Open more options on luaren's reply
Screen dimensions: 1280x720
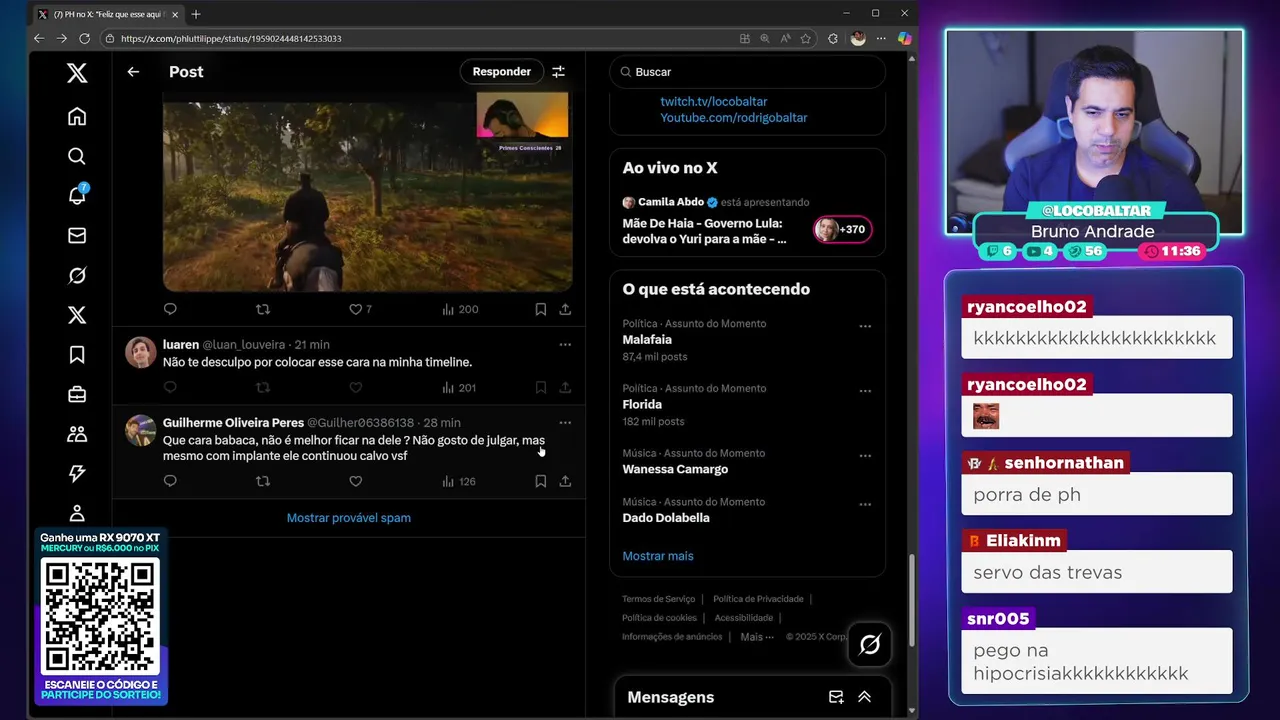[x=565, y=344]
